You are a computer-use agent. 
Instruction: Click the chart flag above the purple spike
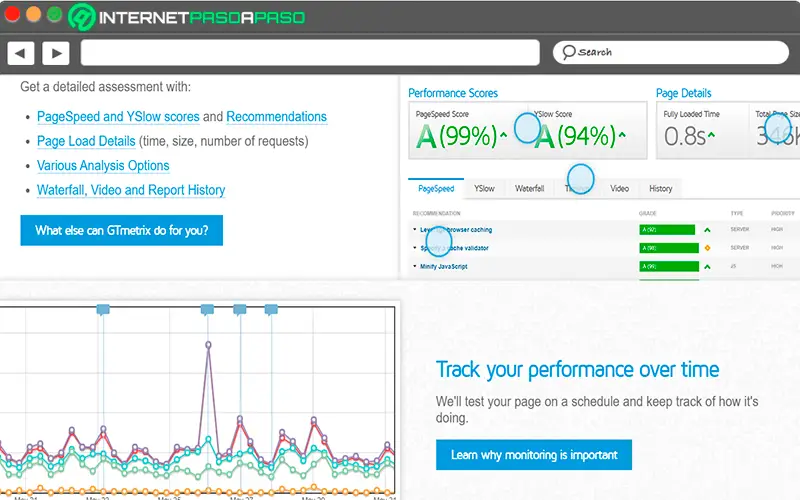pyautogui.click(x=207, y=309)
